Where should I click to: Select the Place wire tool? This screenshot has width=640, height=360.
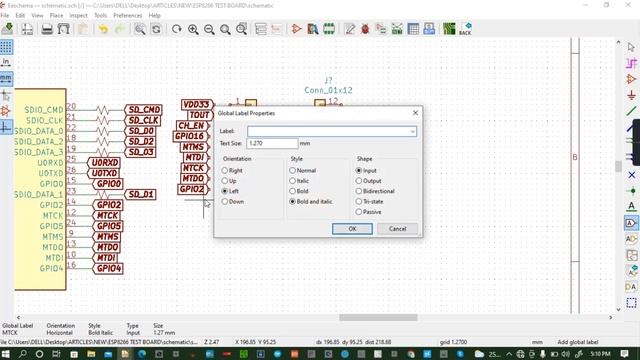pos(631,111)
